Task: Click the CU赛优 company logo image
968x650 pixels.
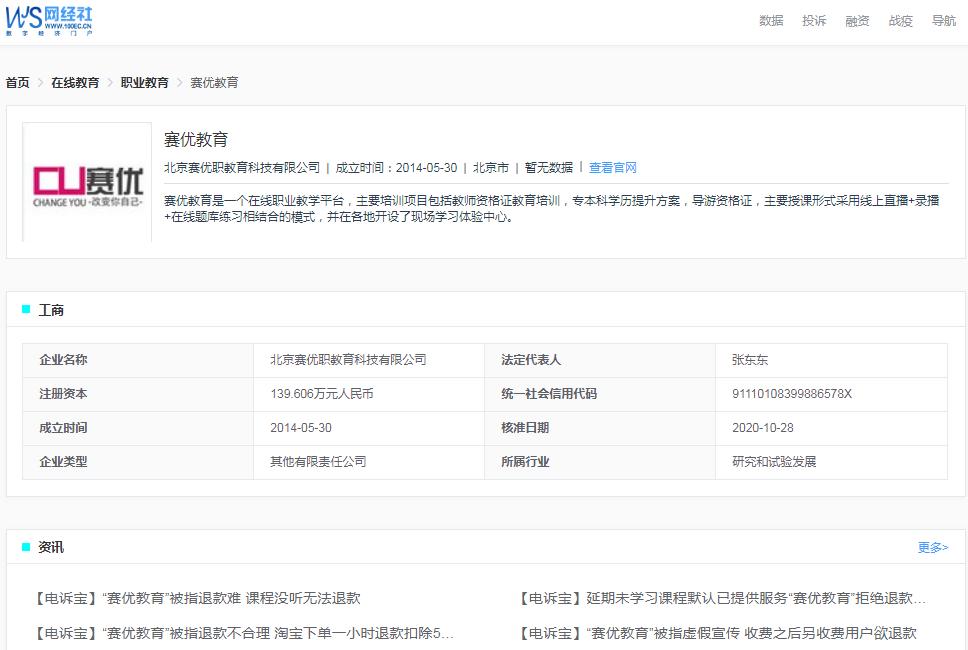Action: (86, 181)
